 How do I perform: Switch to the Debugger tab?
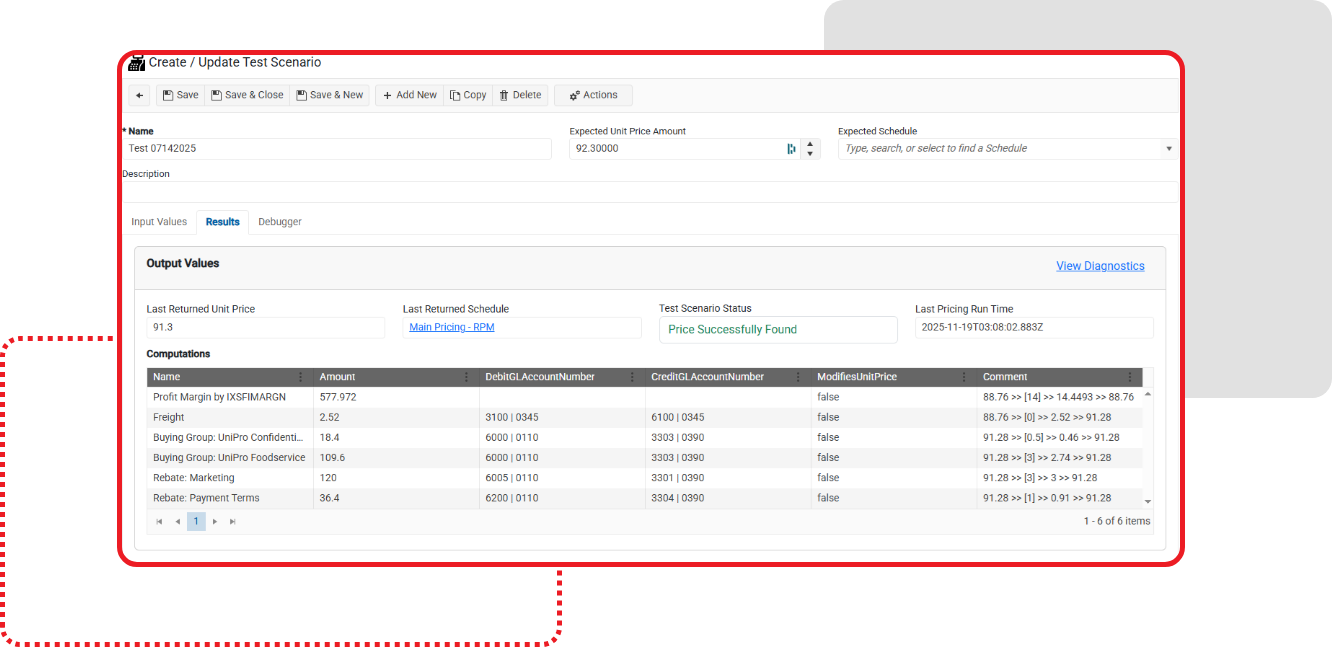(x=280, y=222)
